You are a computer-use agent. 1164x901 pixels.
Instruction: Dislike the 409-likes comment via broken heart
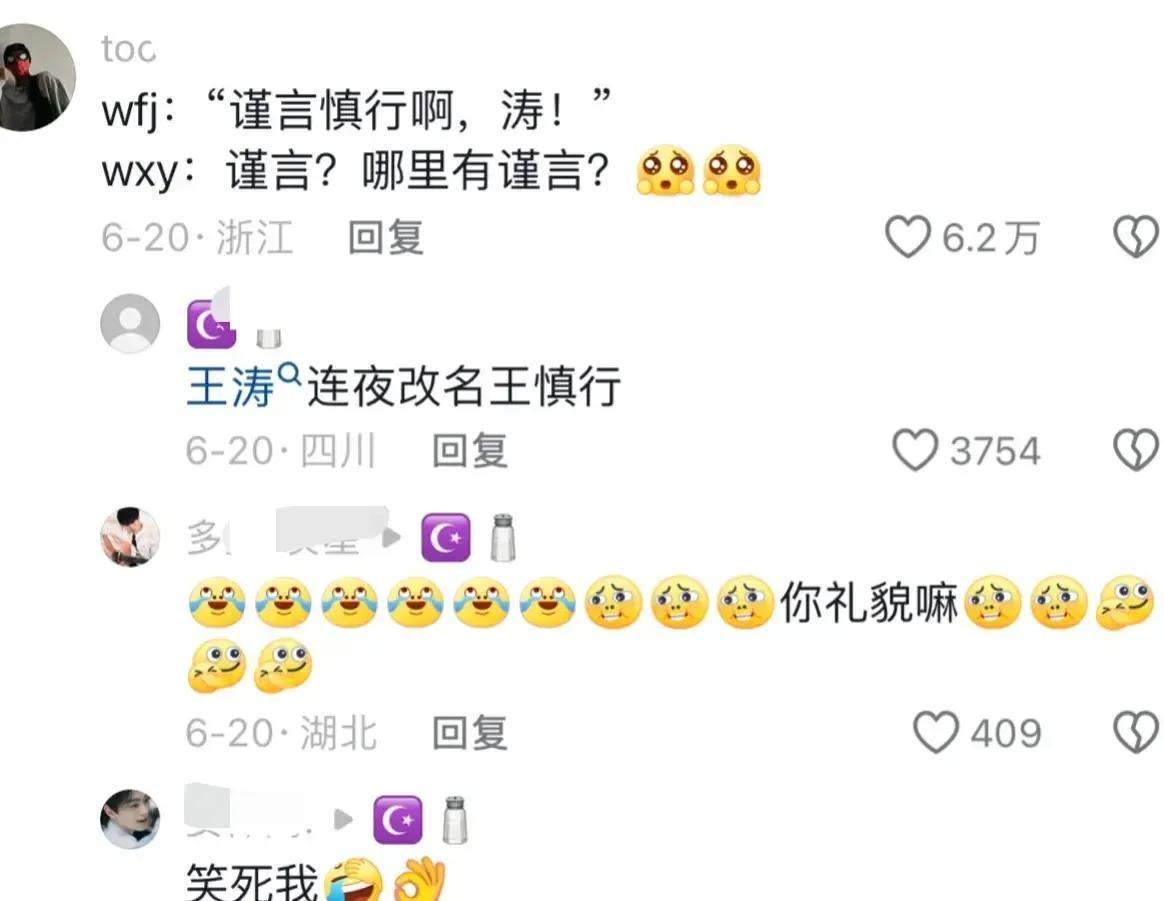(x=1136, y=732)
